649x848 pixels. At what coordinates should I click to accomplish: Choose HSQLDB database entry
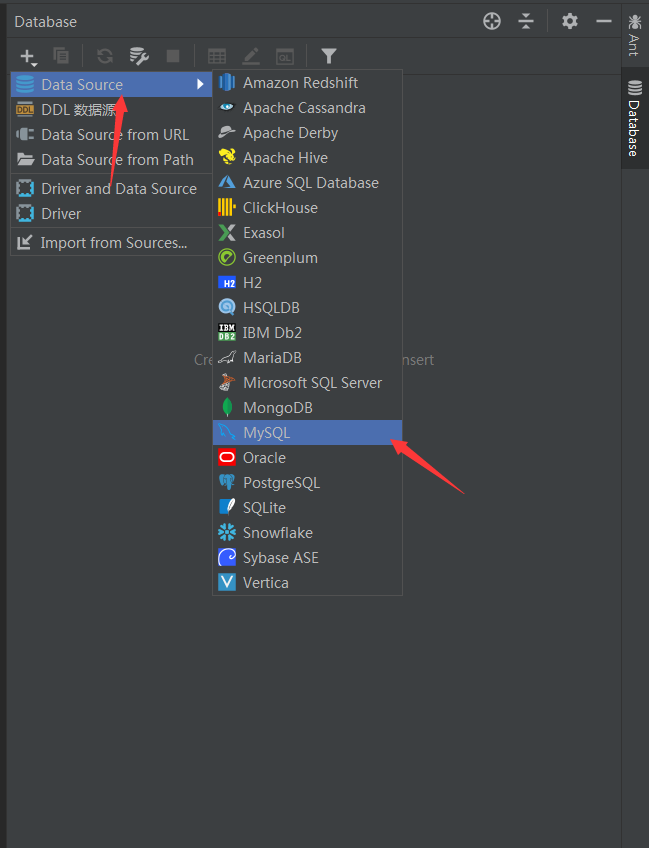point(307,308)
